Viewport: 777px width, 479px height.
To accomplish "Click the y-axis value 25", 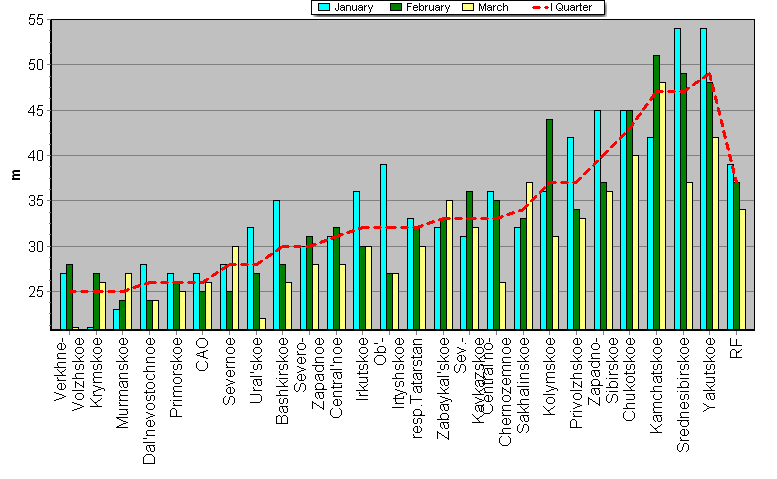I will pyautogui.click(x=37, y=292).
